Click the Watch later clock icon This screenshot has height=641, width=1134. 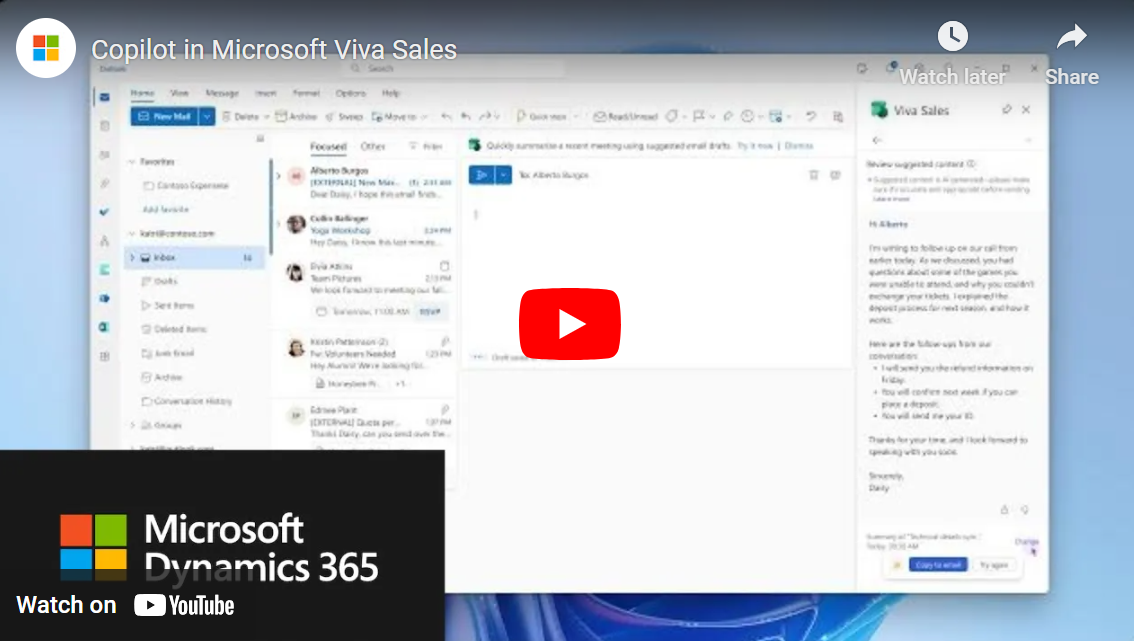[x=952, y=38]
